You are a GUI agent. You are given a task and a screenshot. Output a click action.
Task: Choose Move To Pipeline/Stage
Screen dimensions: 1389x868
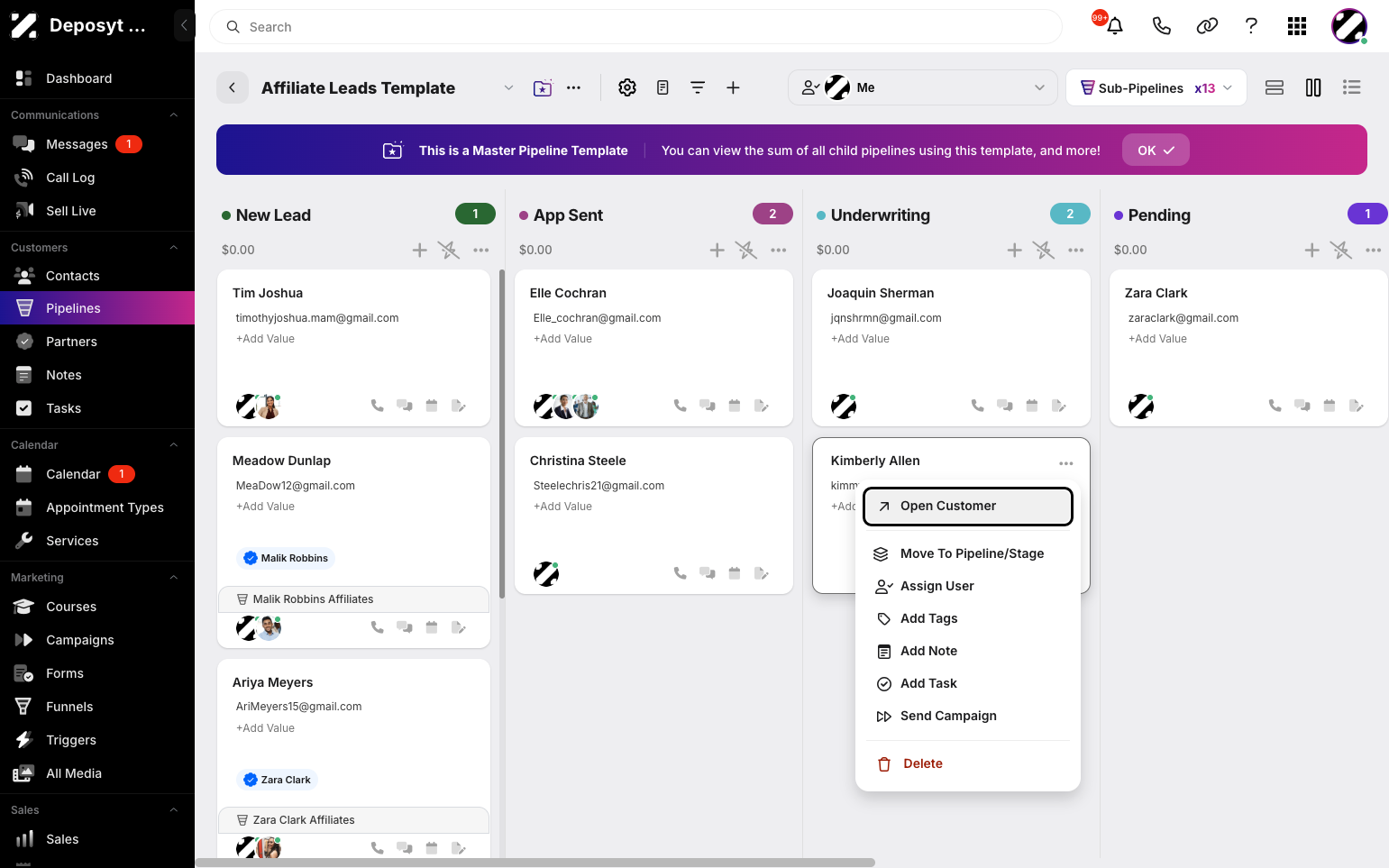click(968, 553)
